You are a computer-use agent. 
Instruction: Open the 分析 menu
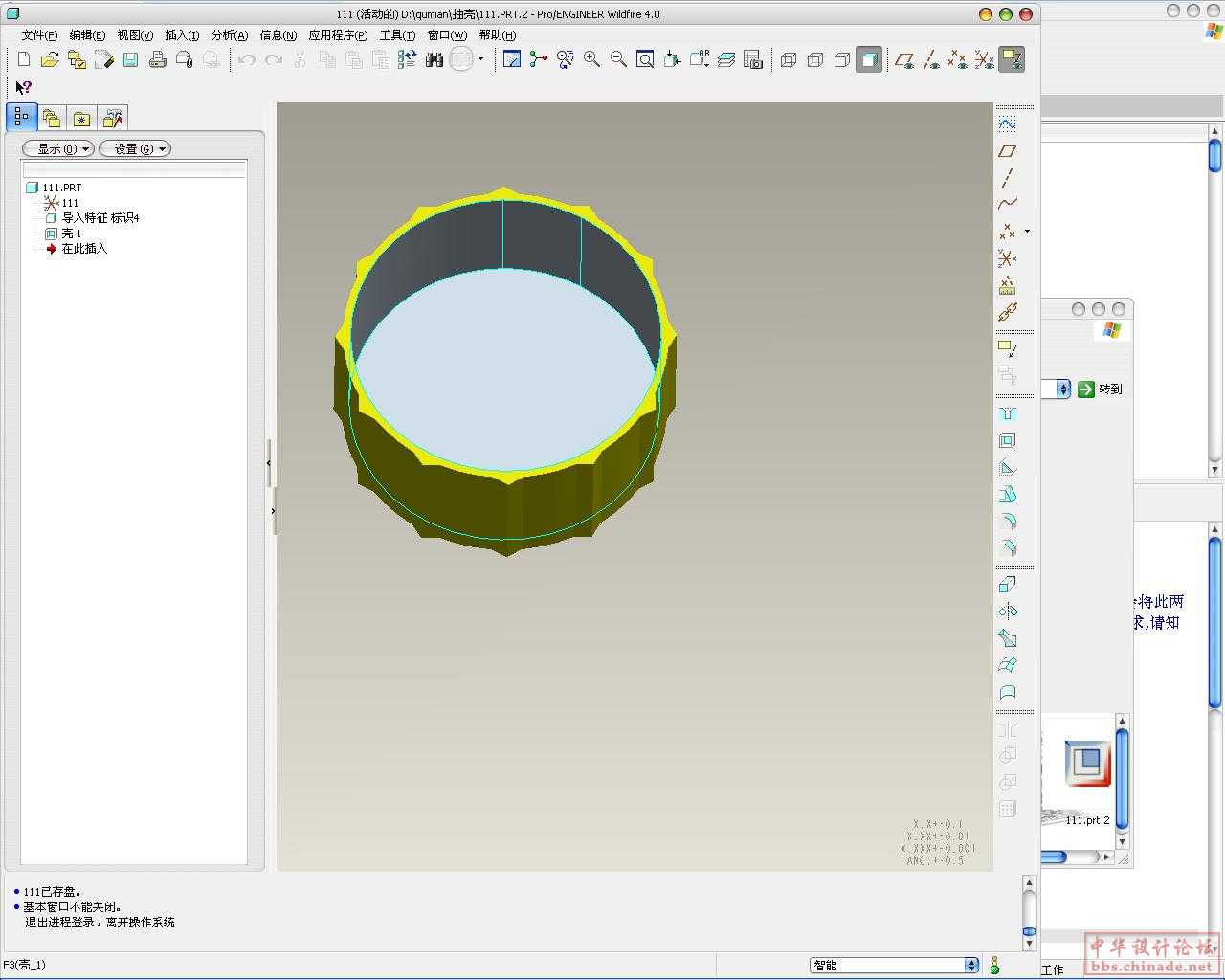point(229,35)
